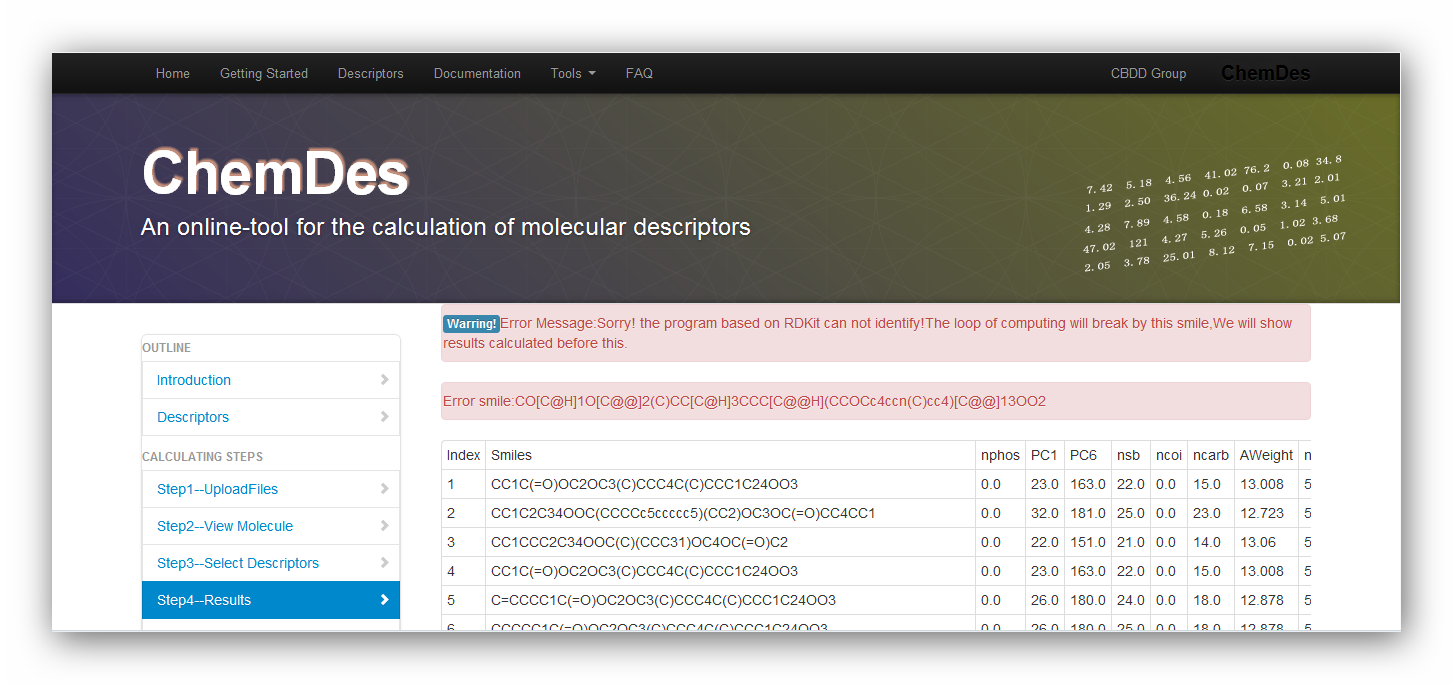
Task: Open the Documentation nav item
Action: pos(477,73)
